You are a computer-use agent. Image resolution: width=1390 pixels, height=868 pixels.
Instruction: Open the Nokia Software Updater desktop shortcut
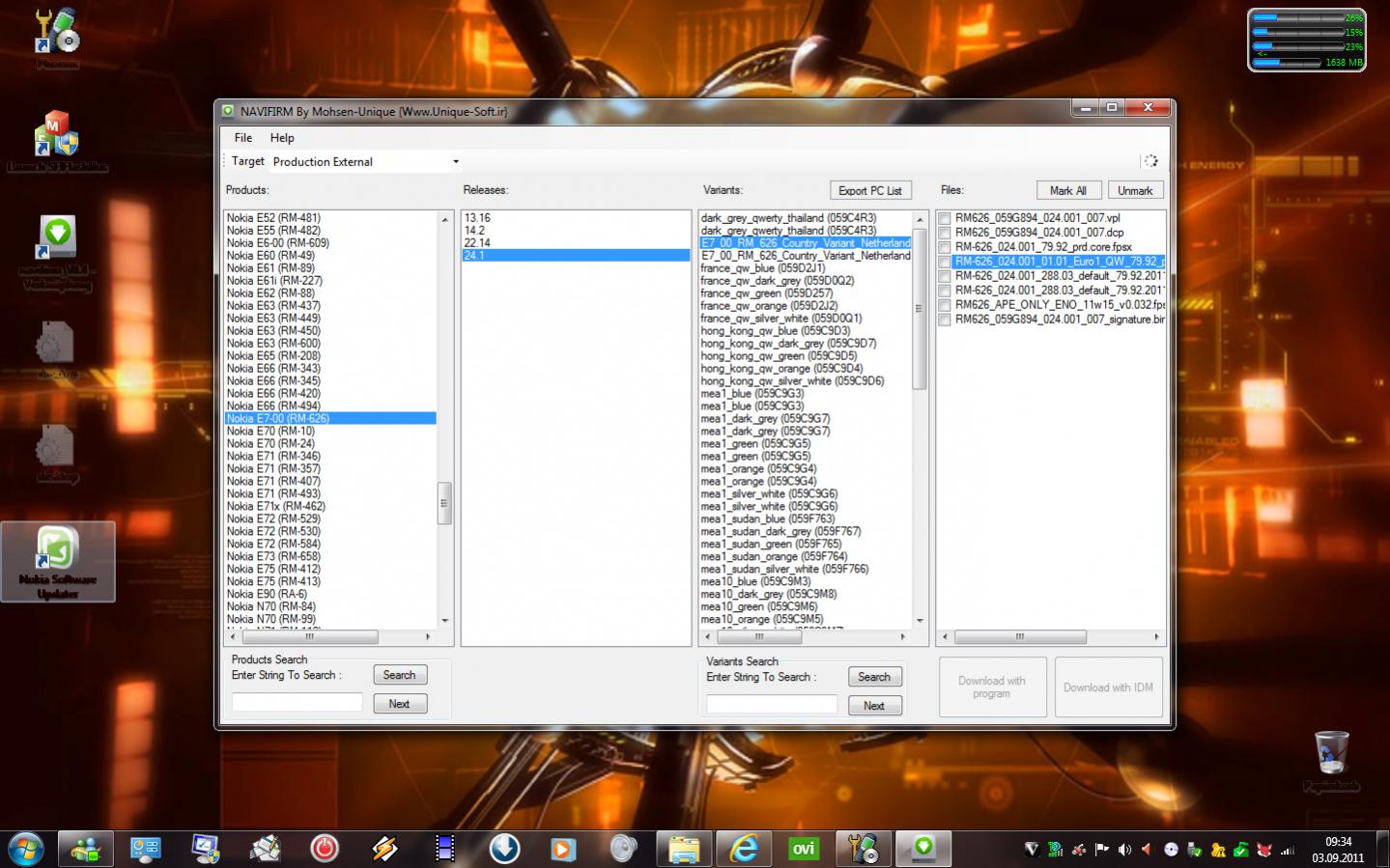[58, 561]
